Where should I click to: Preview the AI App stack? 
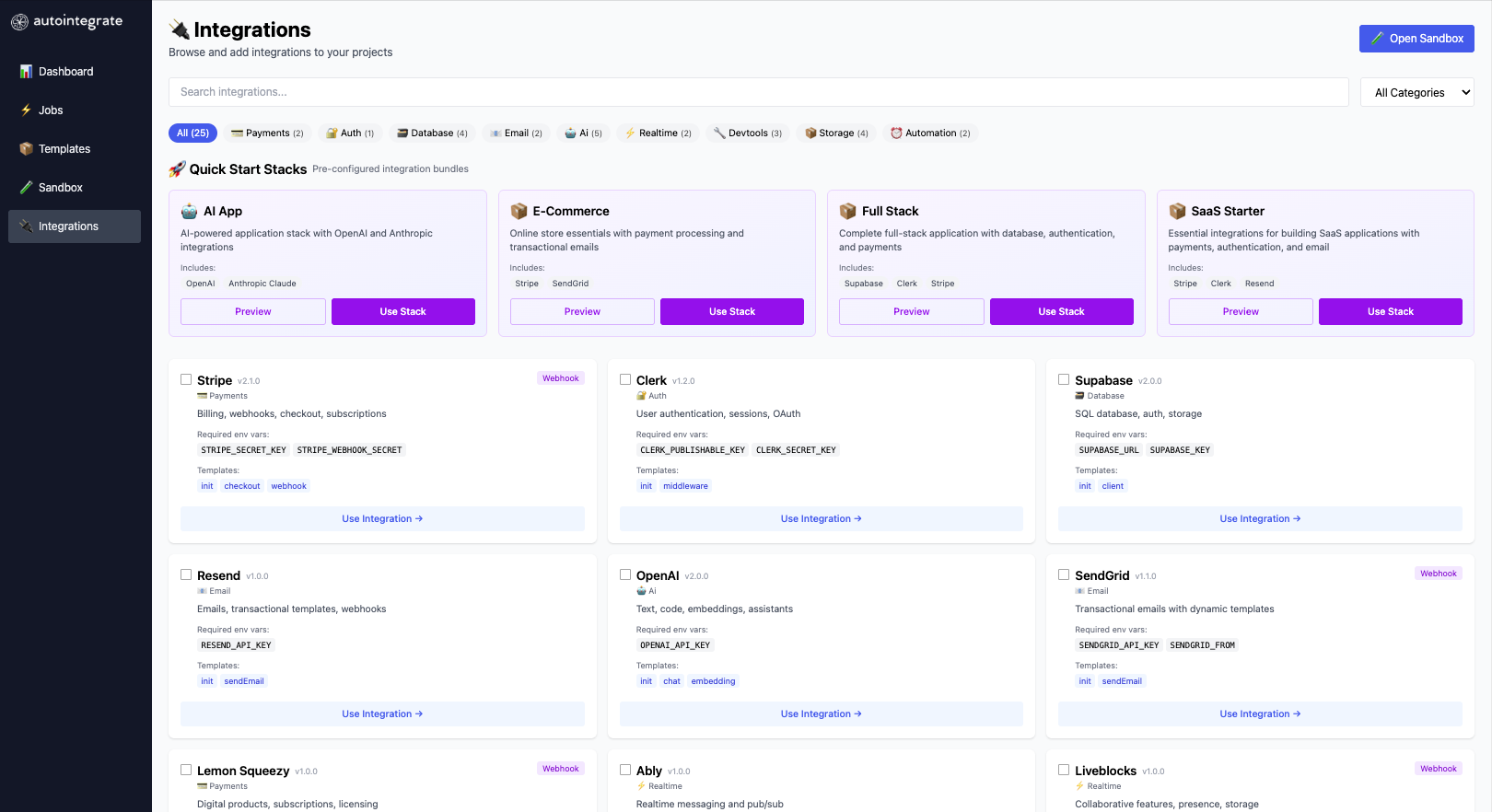(x=253, y=312)
